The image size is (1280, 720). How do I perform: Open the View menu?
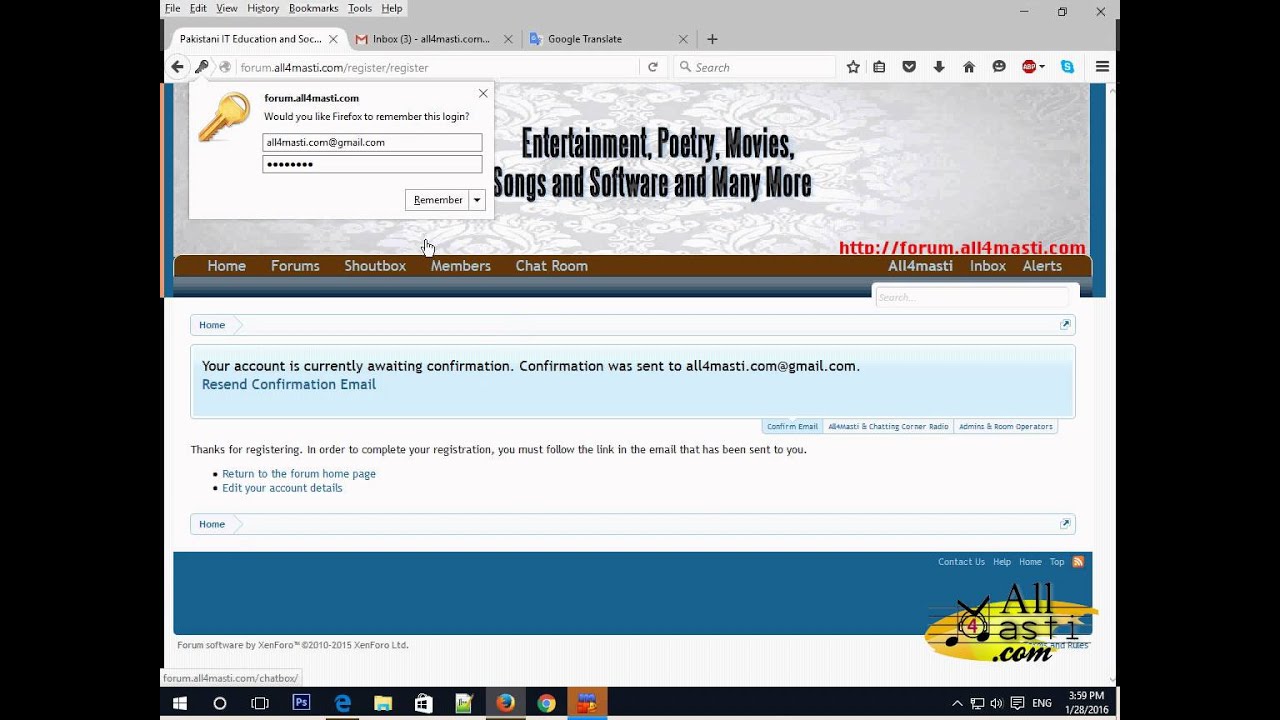pos(227,8)
